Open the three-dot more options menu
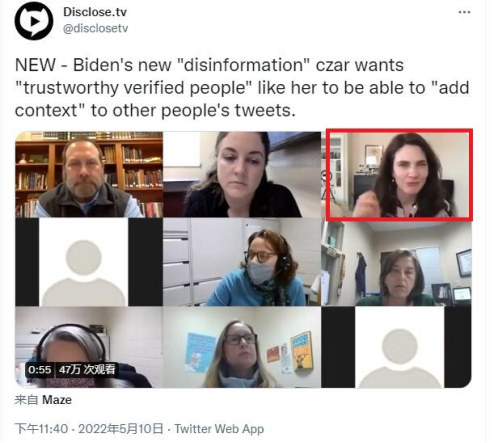The width and height of the screenshot is (498, 443). click(464, 12)
